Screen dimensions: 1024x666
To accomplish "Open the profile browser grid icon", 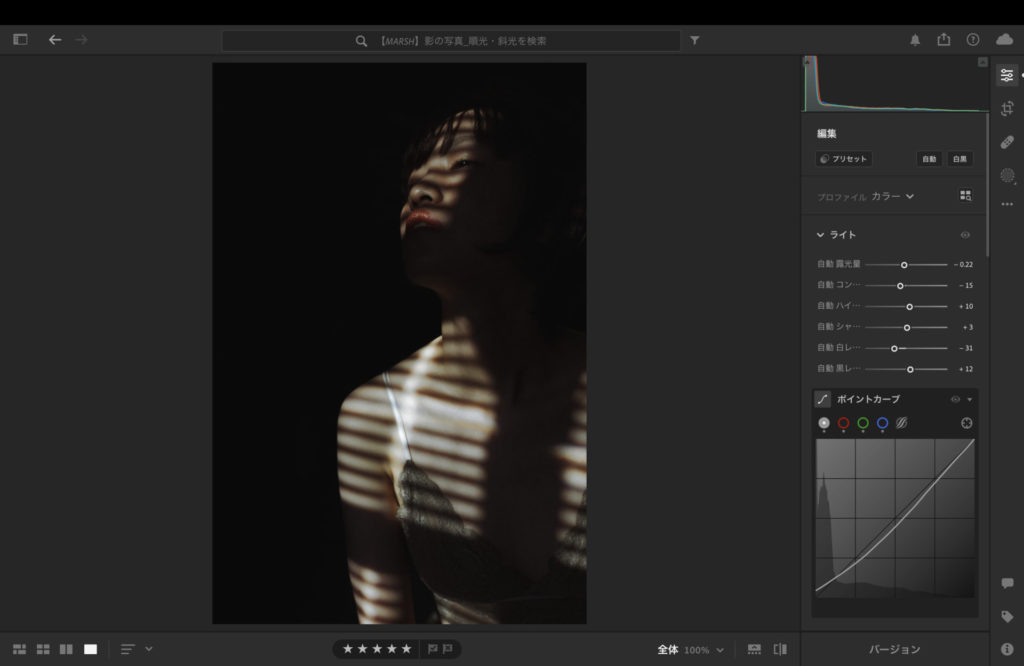I will (965, 196).
